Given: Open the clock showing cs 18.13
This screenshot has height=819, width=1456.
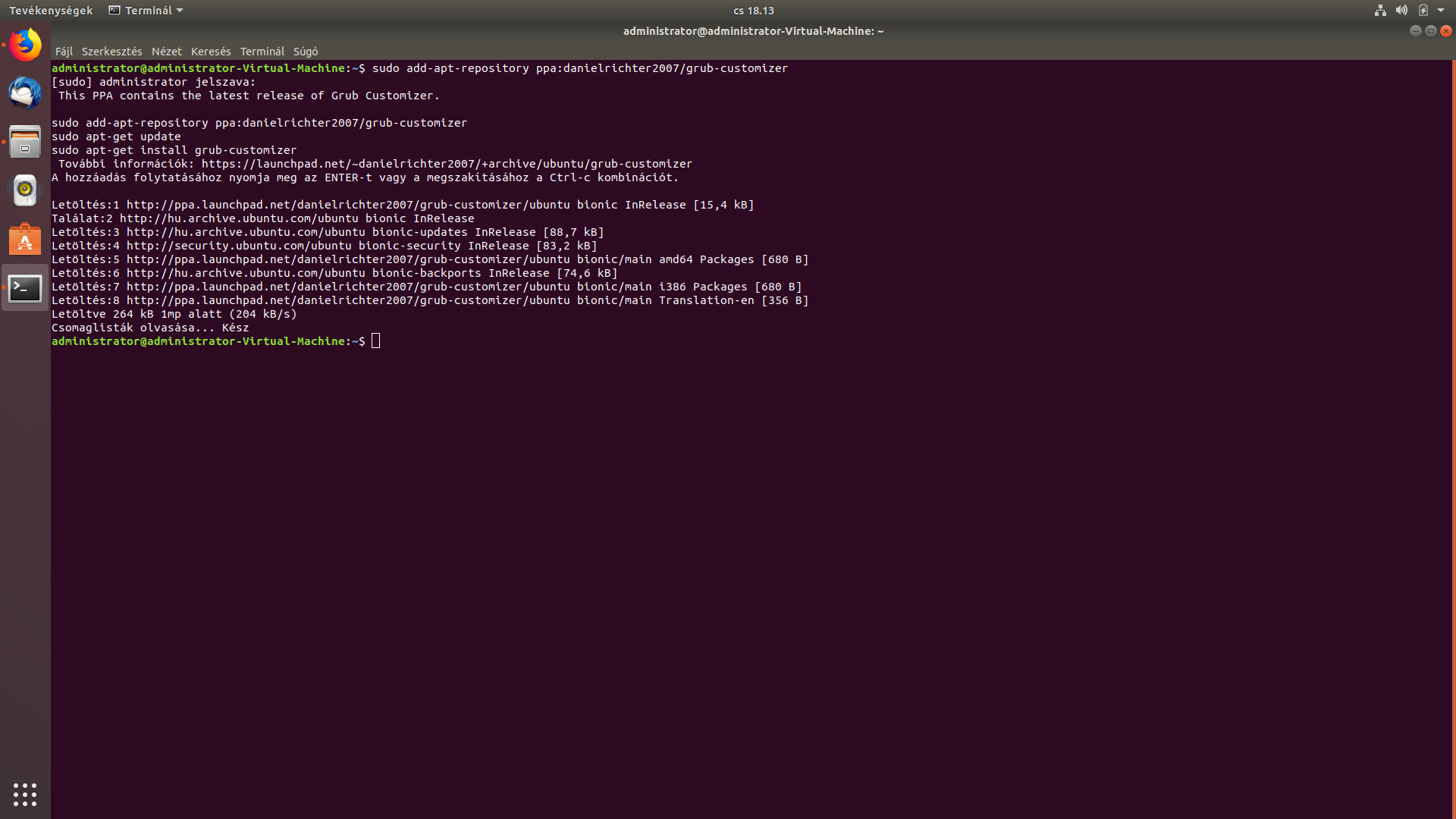Looking at the screenshot, I should click(753, 11).
